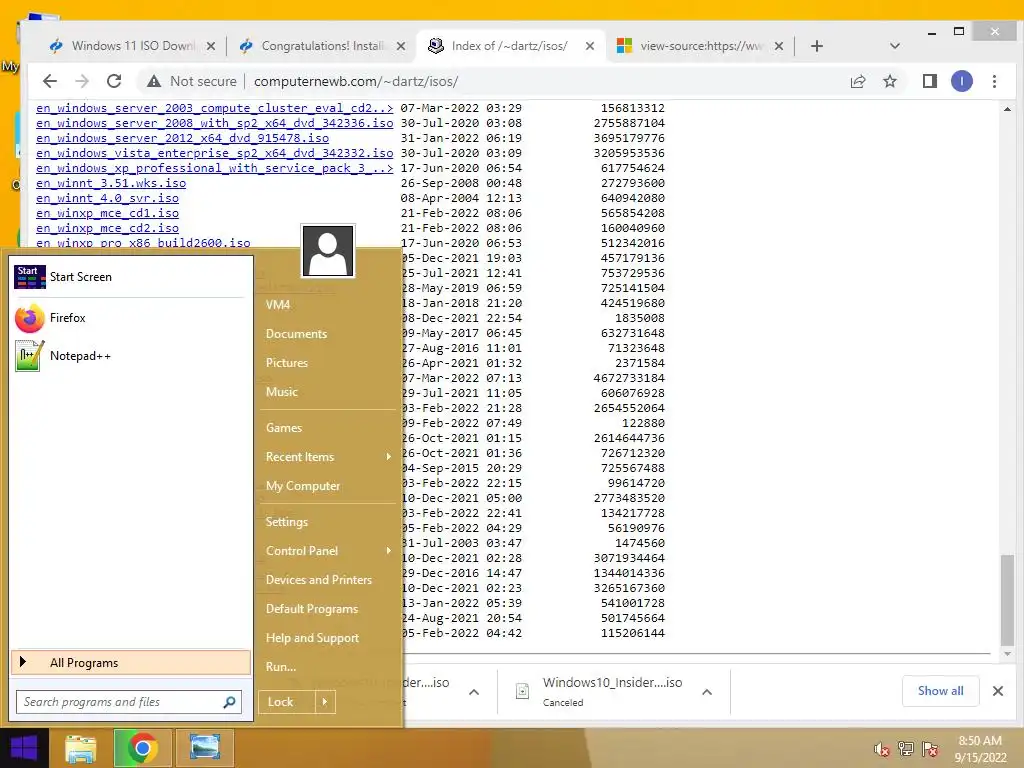Expand options for canceled Windows10_Insider download
This screenshot has height=768, width=1024.
(707, 692)
